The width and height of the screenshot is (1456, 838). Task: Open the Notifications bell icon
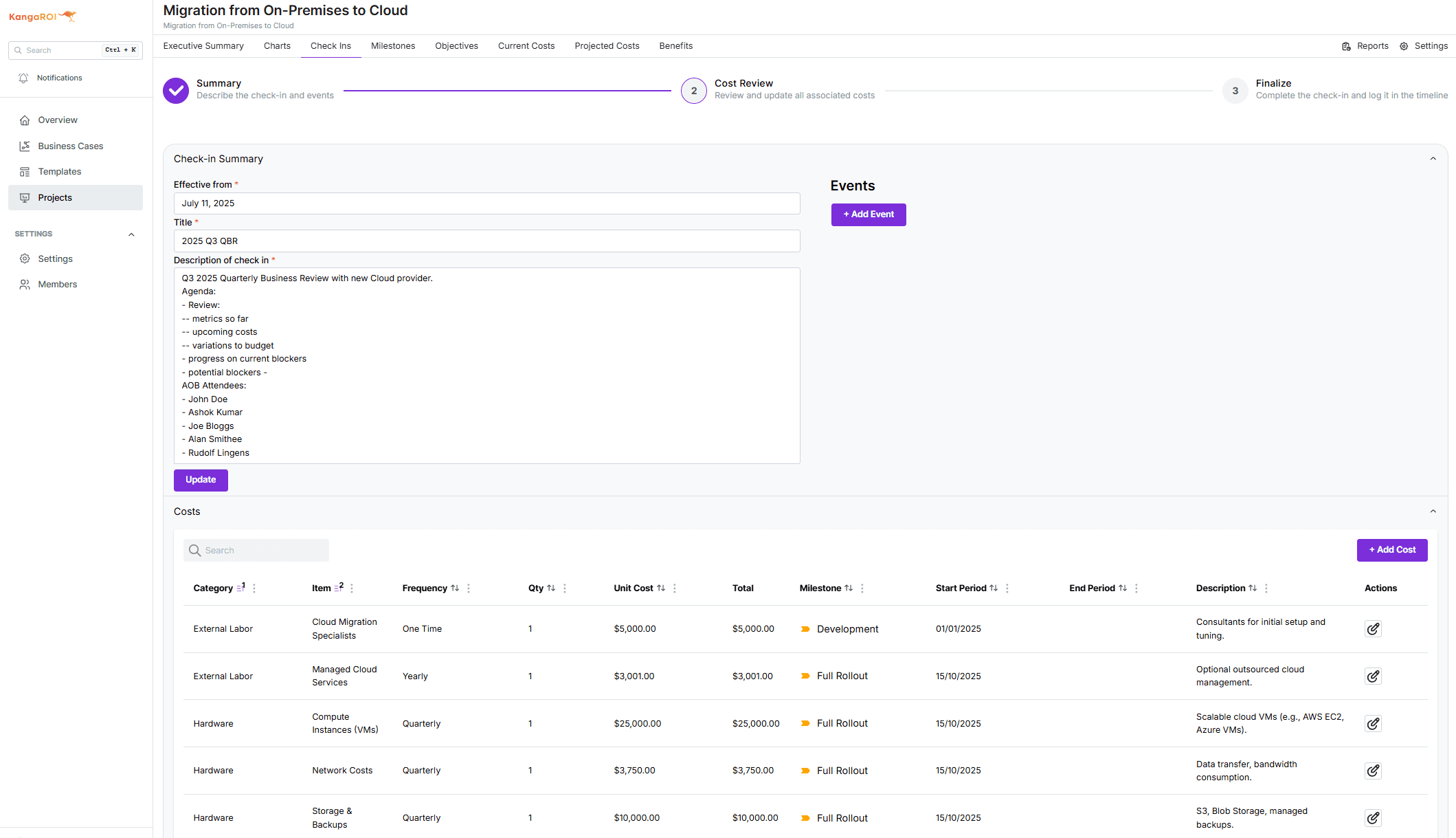pos(23,78)
